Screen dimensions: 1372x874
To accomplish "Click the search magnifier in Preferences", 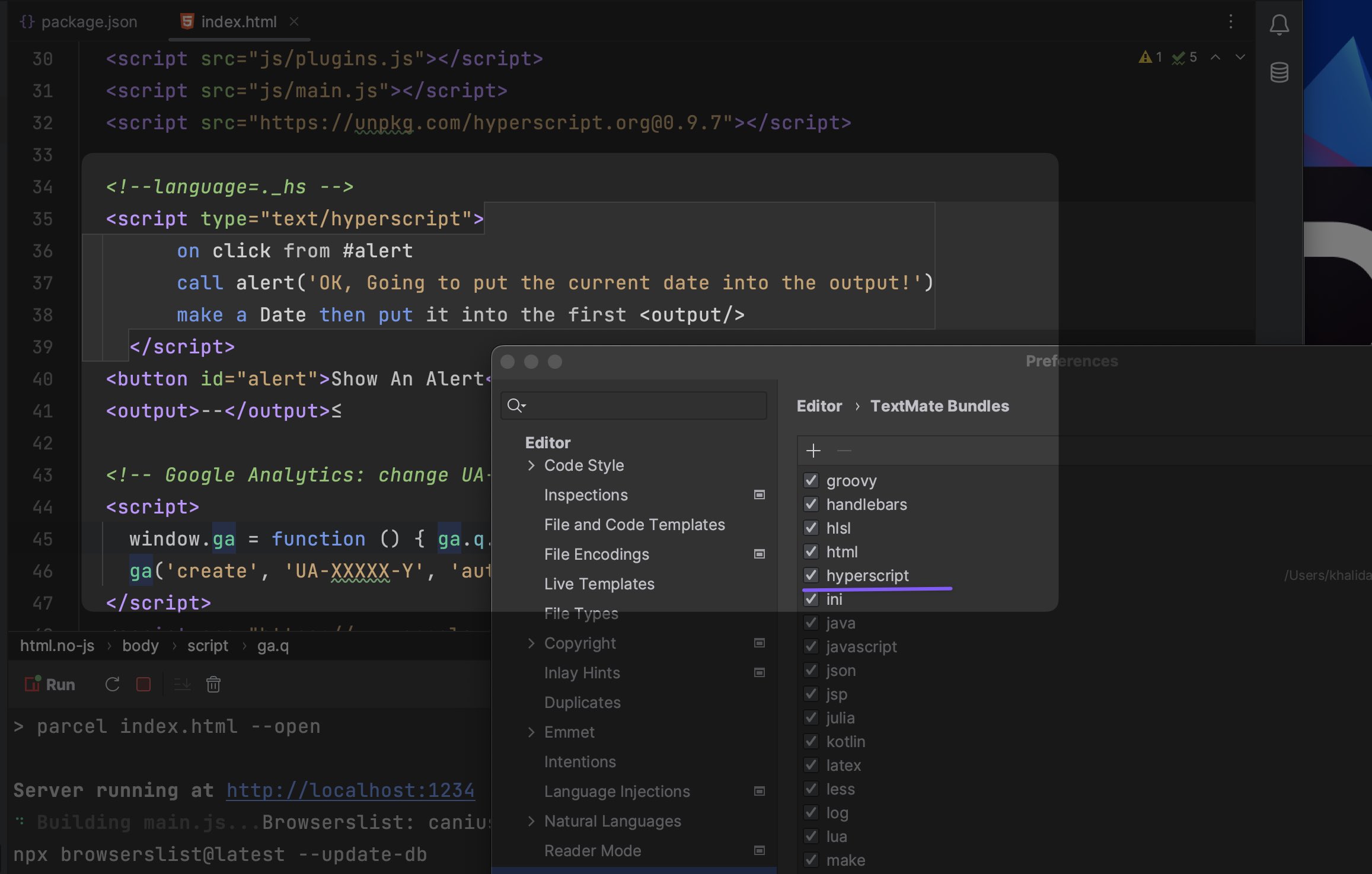I will [x=514, y=406].
